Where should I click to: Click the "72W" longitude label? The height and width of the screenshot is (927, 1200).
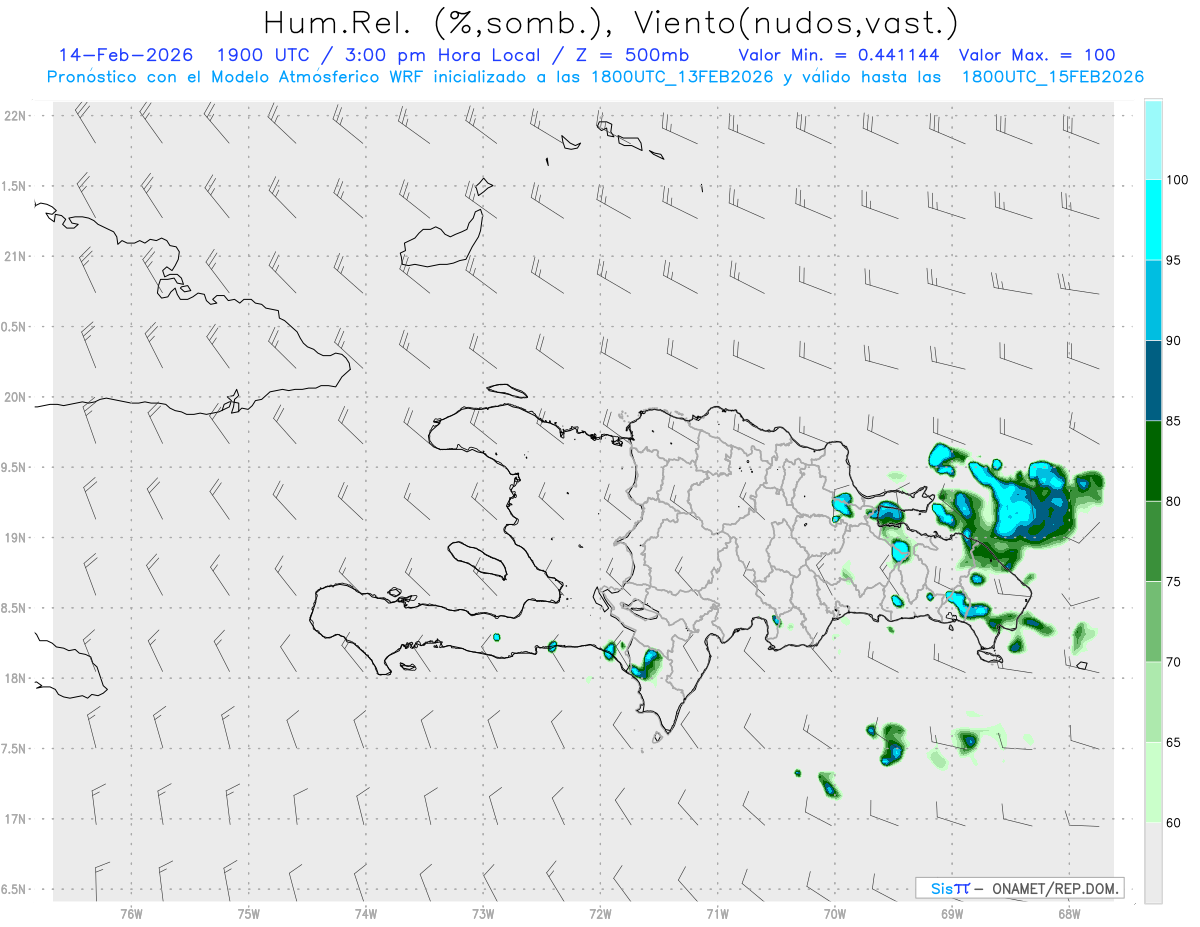600,913
